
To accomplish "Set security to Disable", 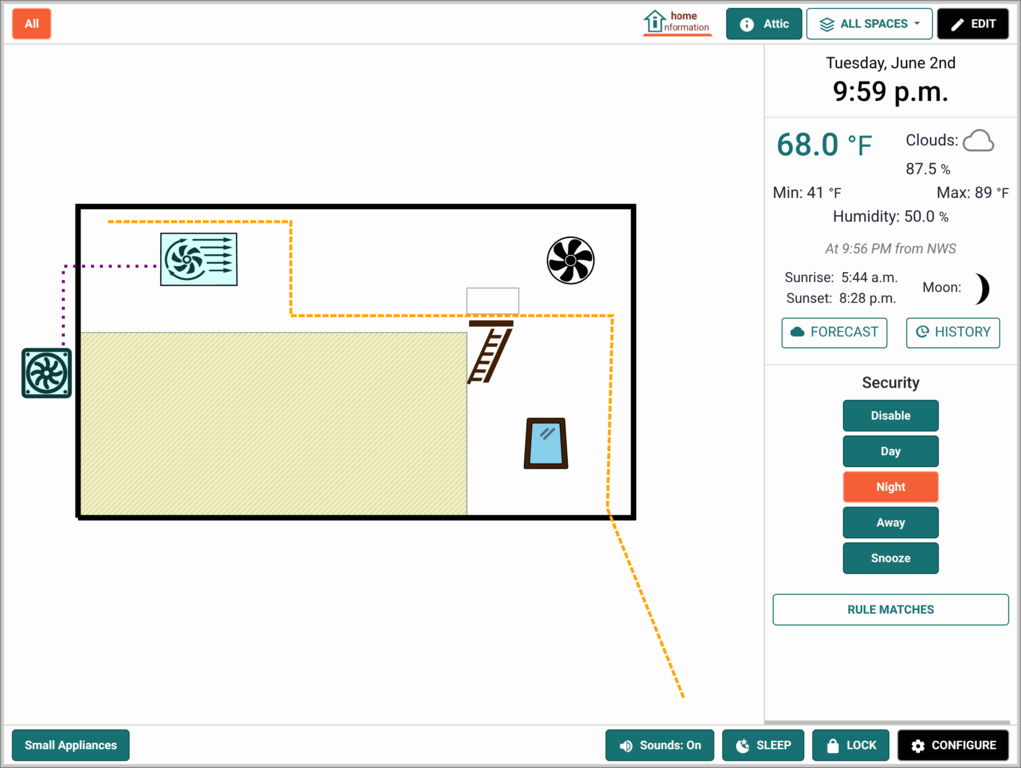I will click(890, 416).
